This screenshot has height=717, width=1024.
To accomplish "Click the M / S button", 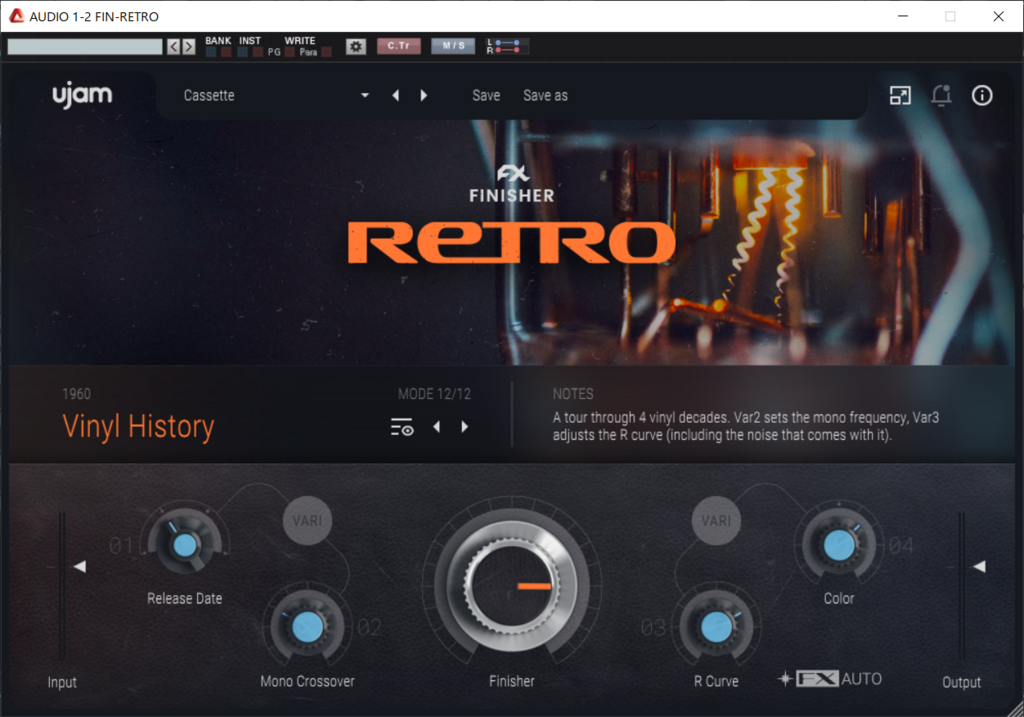I will [x=453, y=46].
